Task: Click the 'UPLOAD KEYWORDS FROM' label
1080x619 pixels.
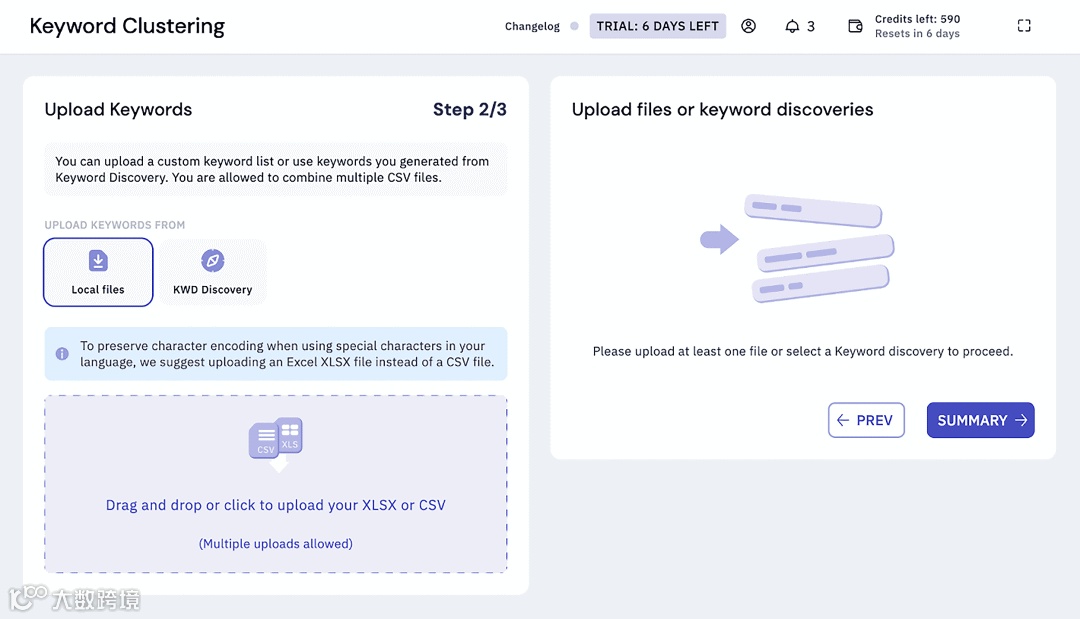Action: [115, 225]
